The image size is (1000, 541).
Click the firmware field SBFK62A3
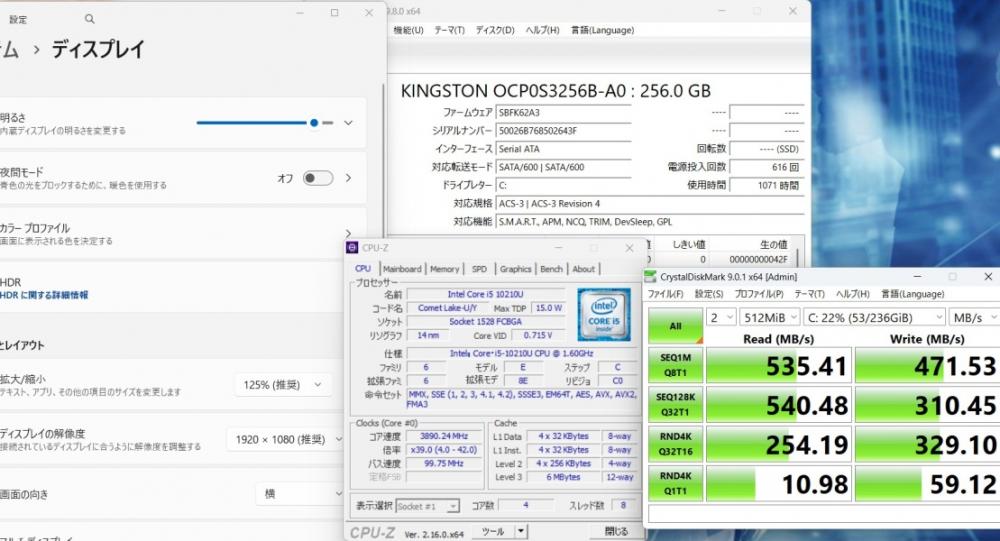tap(564, 112)
